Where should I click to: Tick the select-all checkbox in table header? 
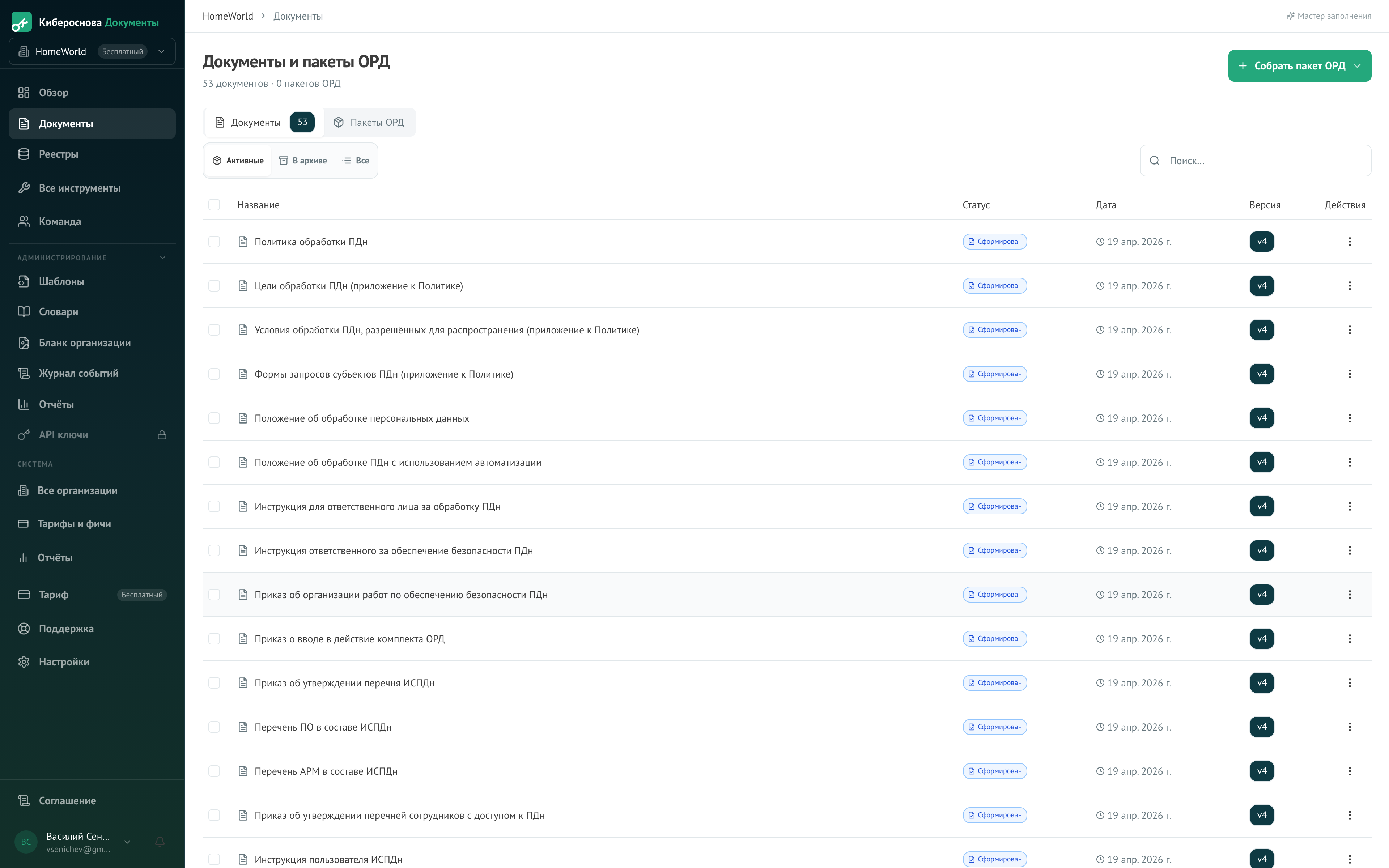pos(214,205)
